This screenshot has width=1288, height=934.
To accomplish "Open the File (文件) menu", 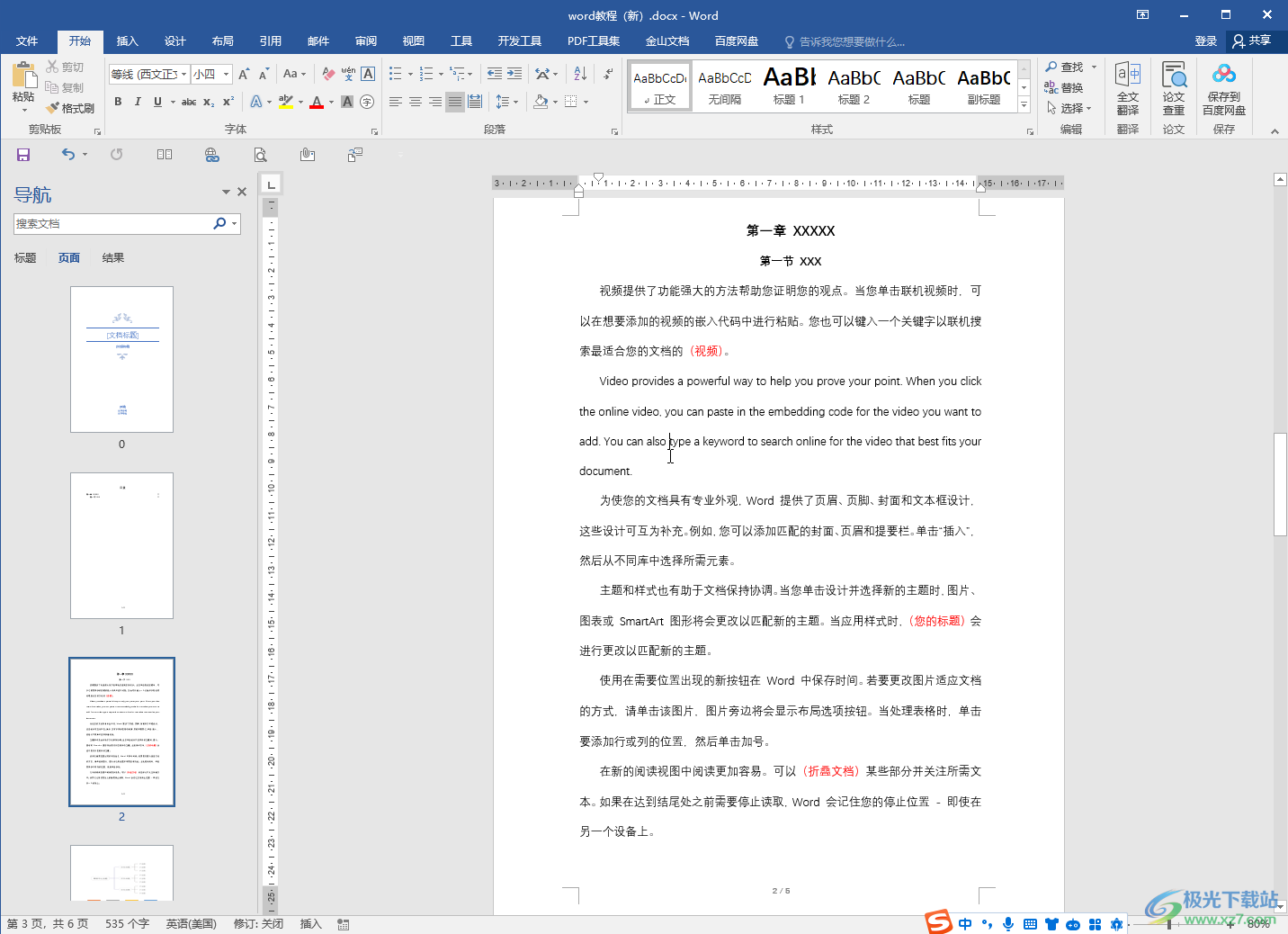I will click(x=27, y=41).
